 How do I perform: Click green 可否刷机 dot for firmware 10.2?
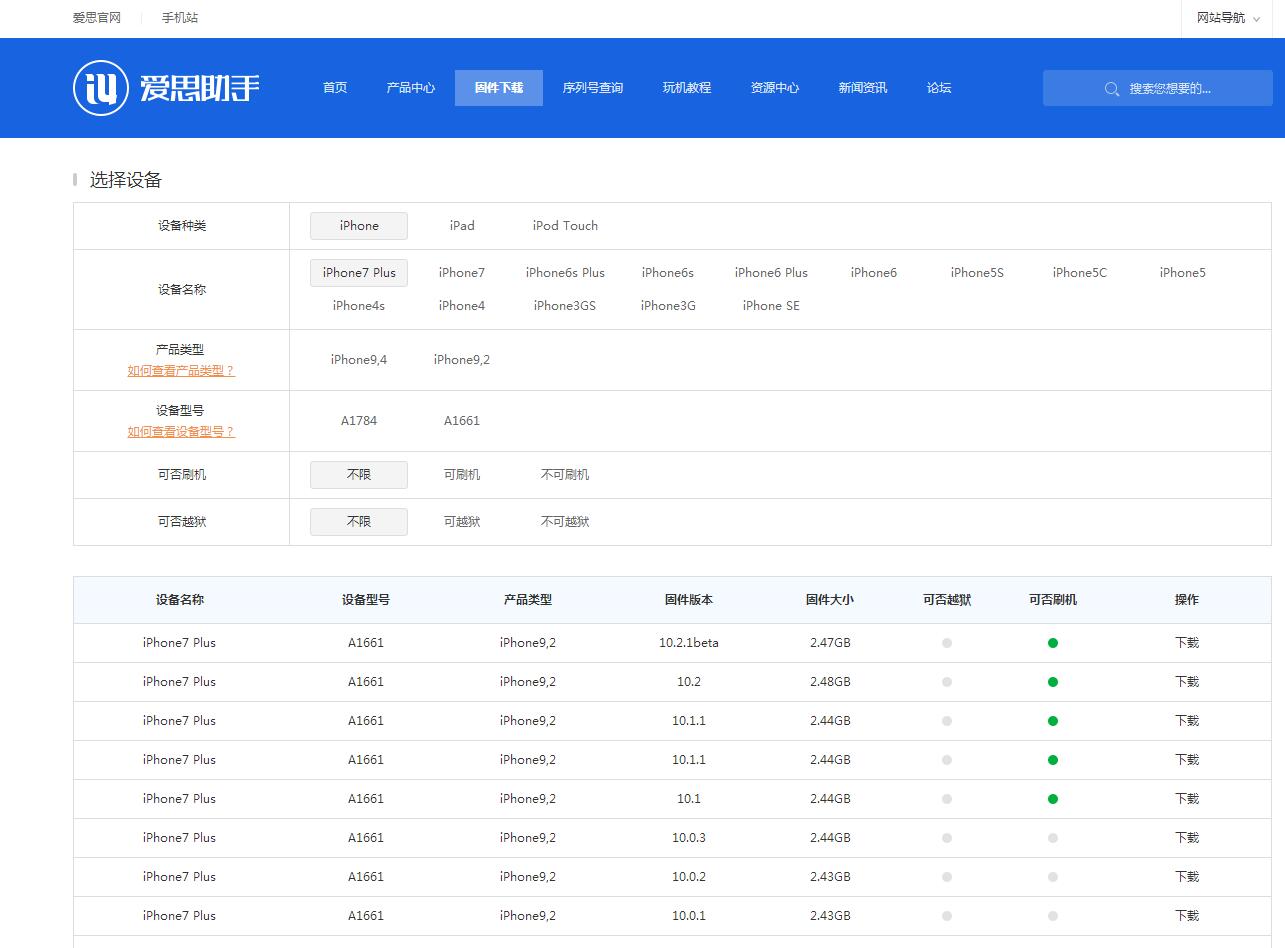pyautogui.click(x=1052, y=682)
